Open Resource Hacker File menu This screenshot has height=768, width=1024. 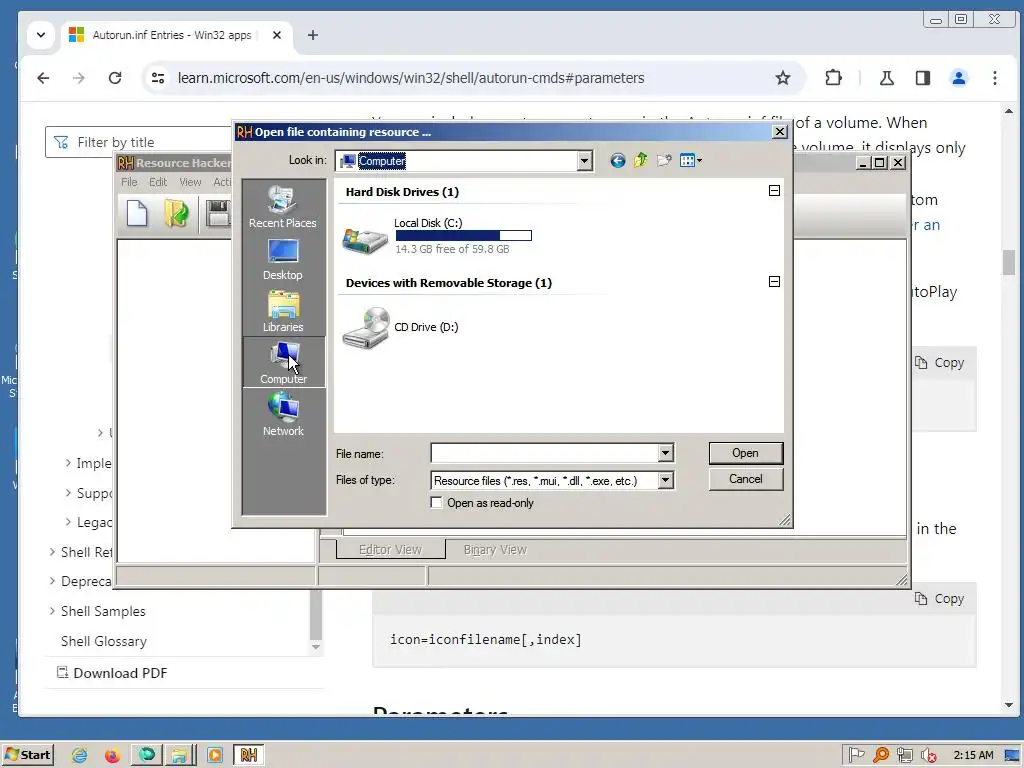point(129,182)
